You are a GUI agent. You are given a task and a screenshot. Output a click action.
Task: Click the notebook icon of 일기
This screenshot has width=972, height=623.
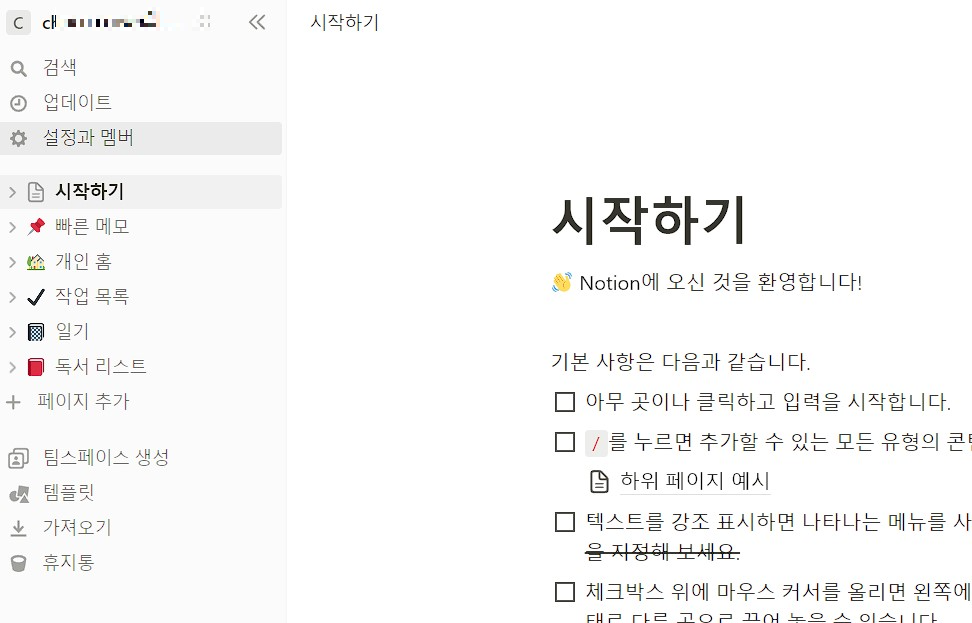(x=36, y=332)
